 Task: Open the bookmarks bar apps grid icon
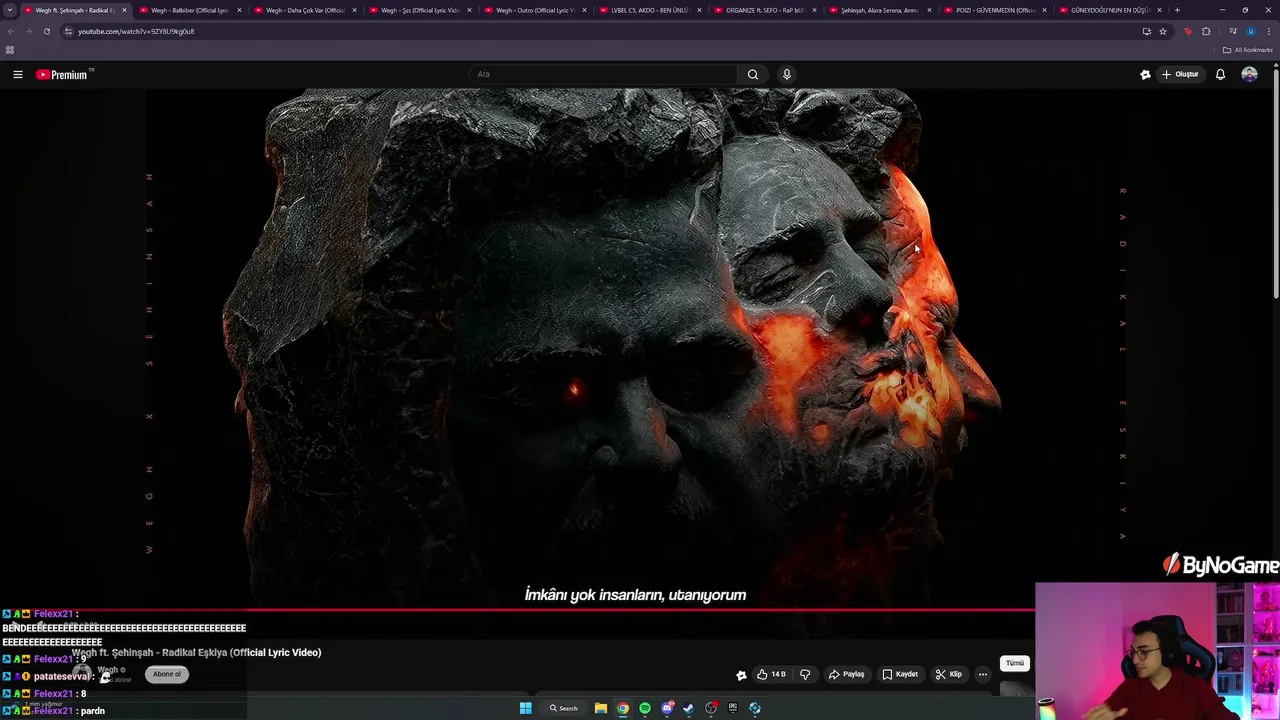click(x=10, y=50)
